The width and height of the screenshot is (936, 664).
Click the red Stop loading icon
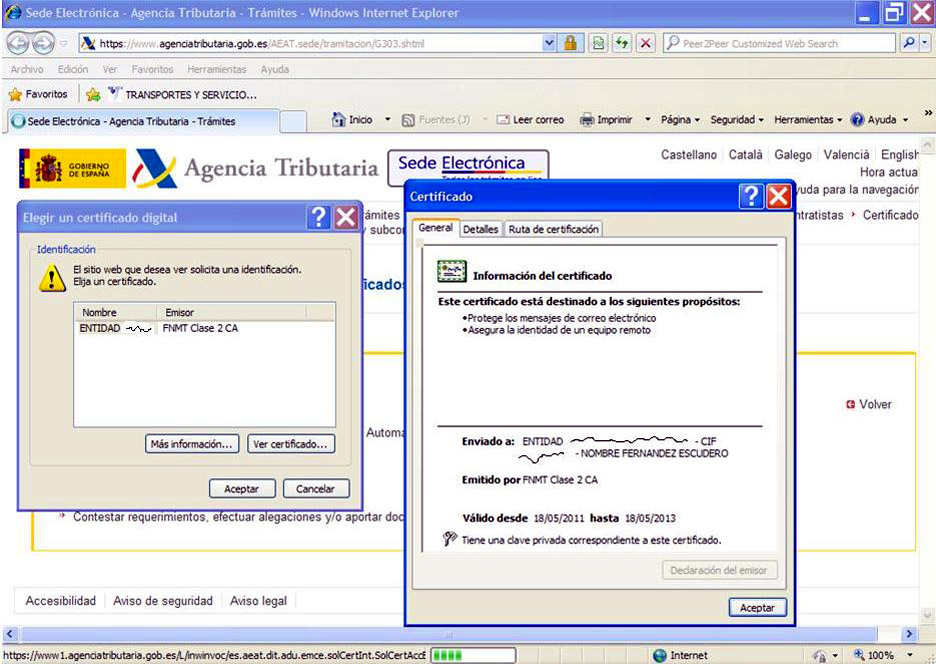[x=645, y=43]
